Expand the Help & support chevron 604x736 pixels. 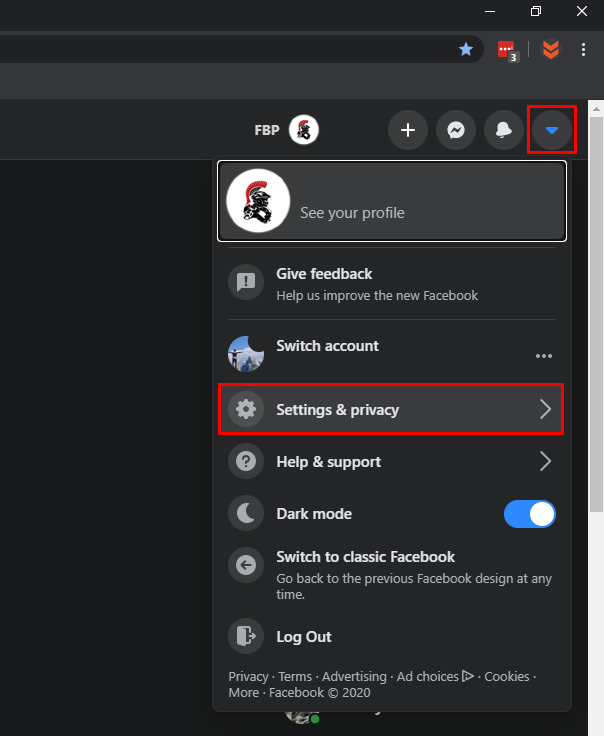click(x=545, y=461)
